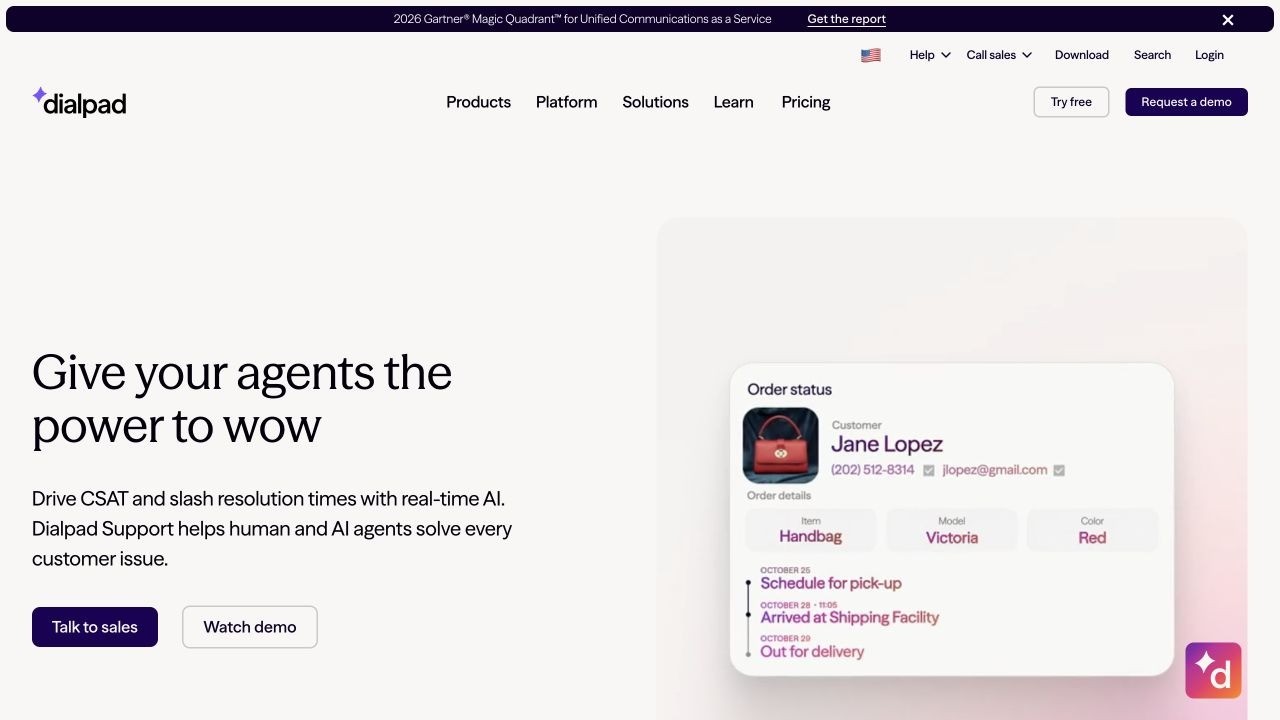Expand the Call sales dropdown
Viewport: 1280px width, 720px height.
999,55
